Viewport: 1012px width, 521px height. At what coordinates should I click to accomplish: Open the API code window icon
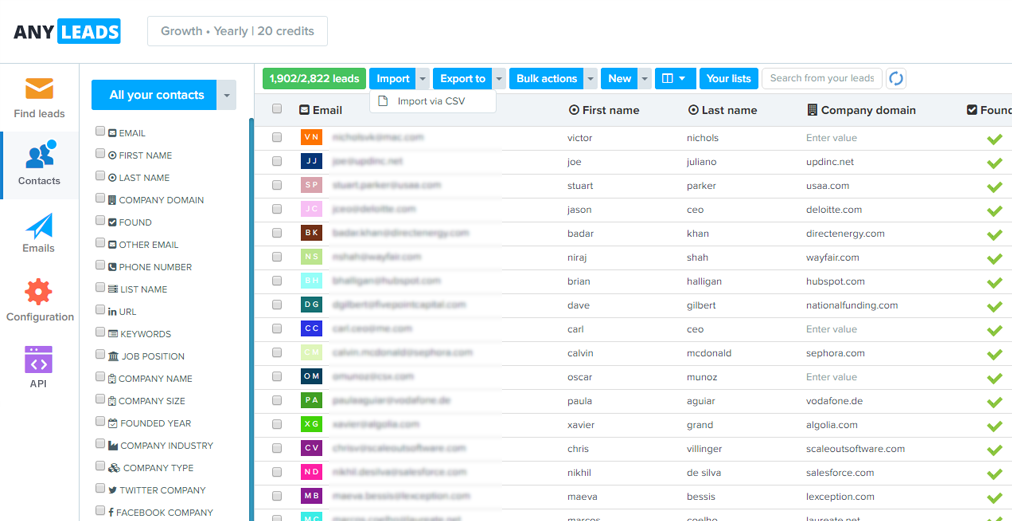click(39, 360)
